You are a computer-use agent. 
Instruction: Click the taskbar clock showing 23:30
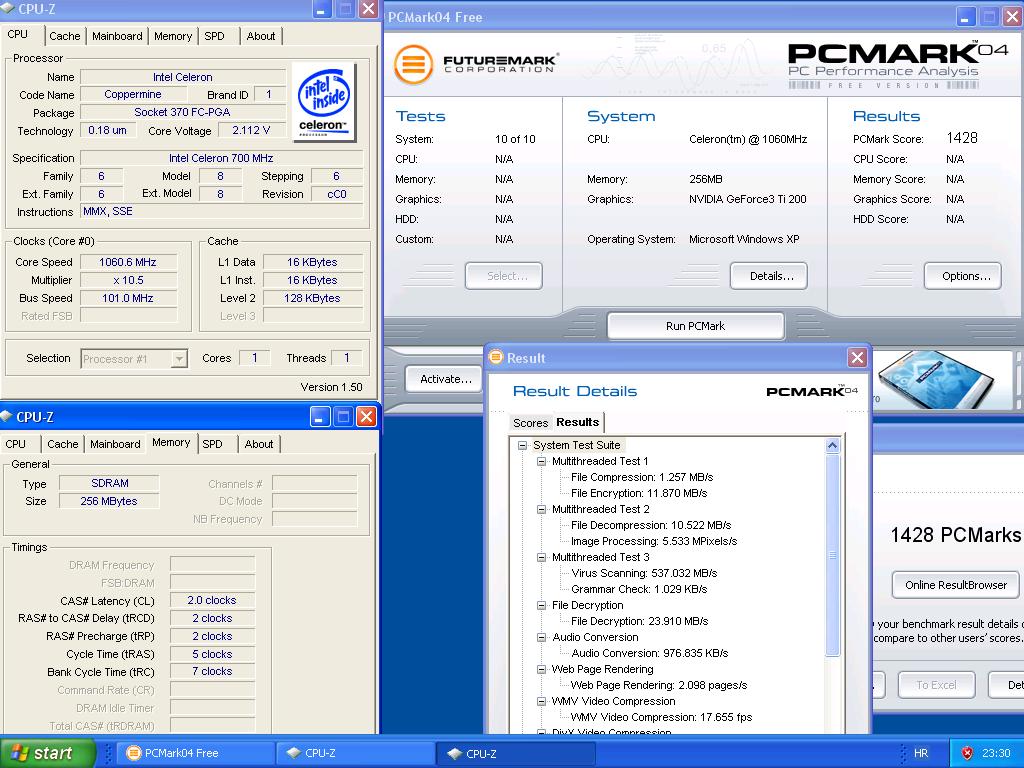(x=996, y=753)
